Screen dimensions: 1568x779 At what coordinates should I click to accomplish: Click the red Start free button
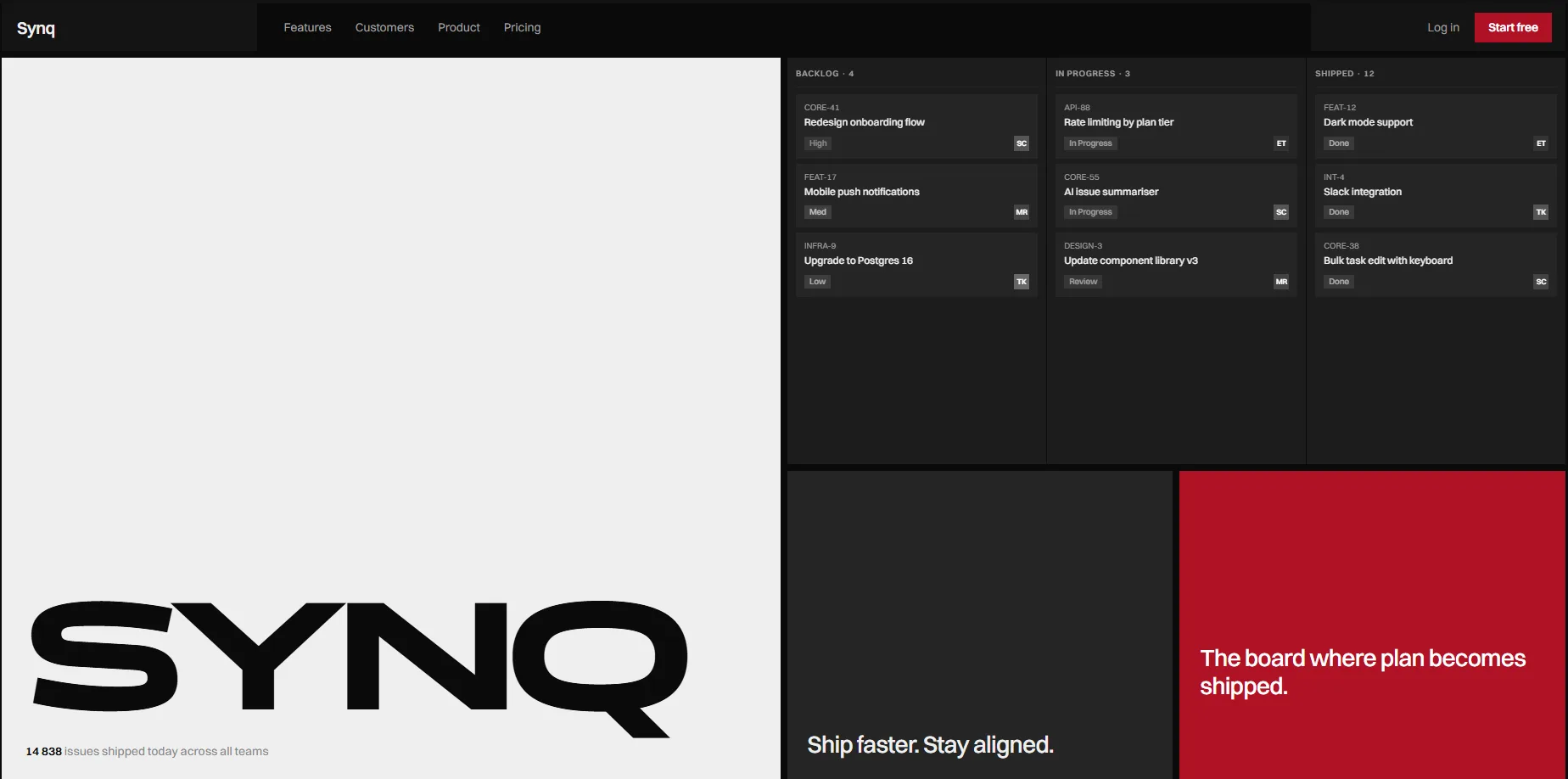click(x=1513, y=27)
